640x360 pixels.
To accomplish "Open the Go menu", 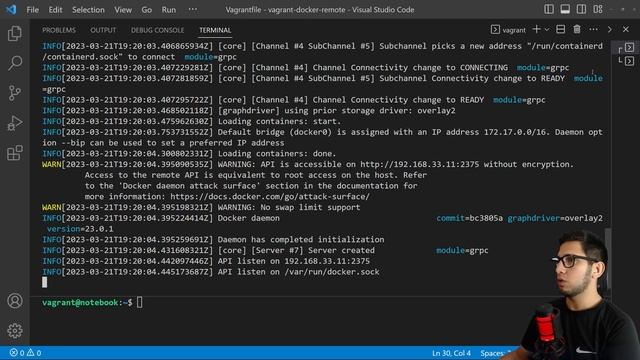I will coord(147,10).
